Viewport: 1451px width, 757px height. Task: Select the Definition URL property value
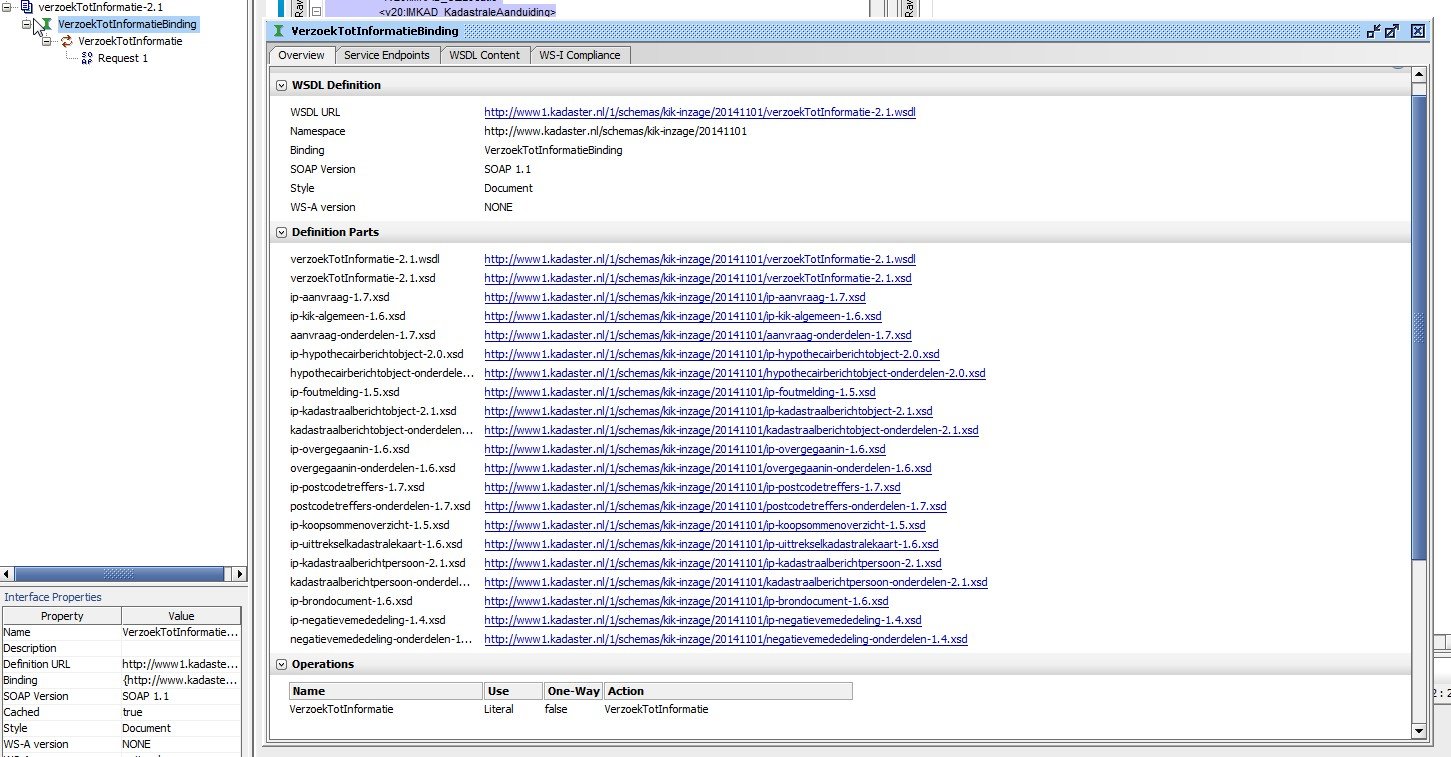pos(181,664)
